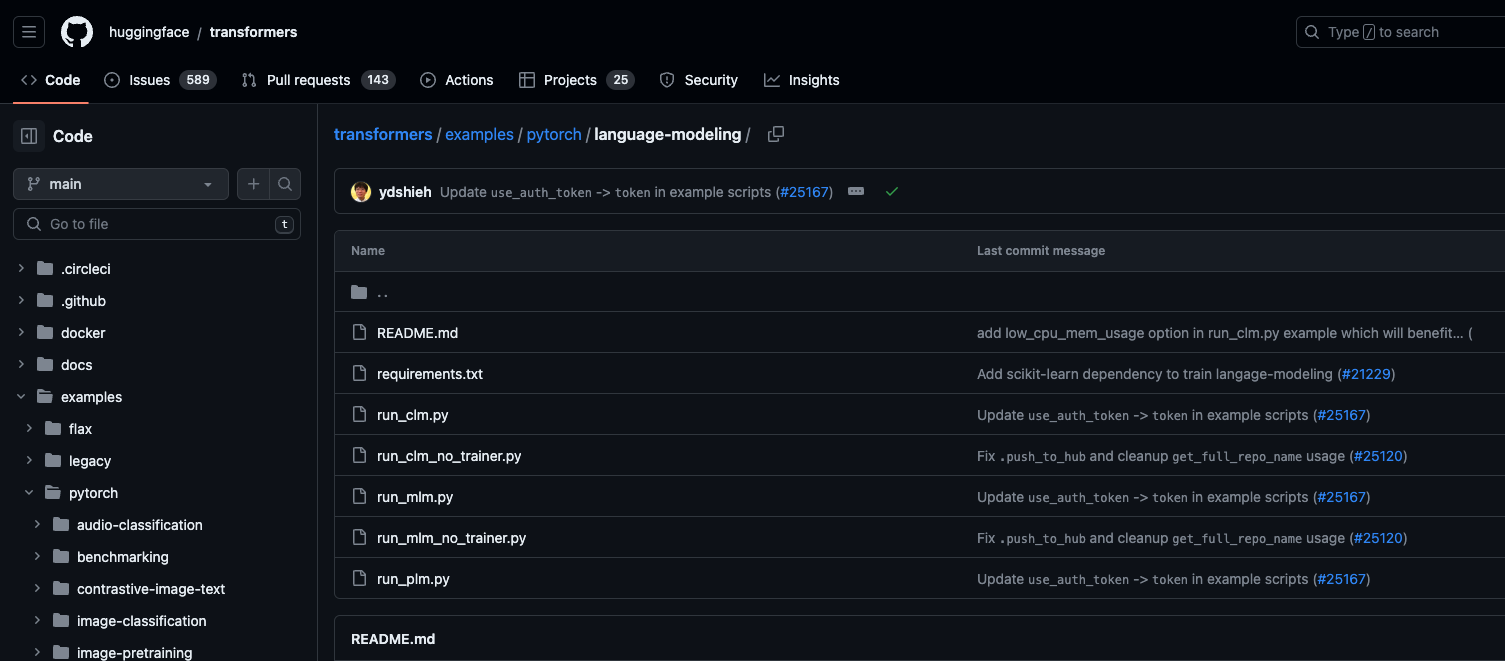Click the file icon beside run_clm_no_trainer.py
The image size is (1505, 661).
click(x=360, y=456)
